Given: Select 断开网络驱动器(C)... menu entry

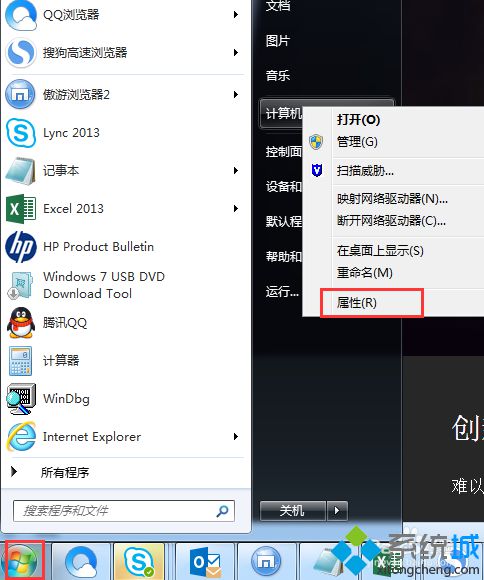Looking at the screenshot, I should click(391, 221).
